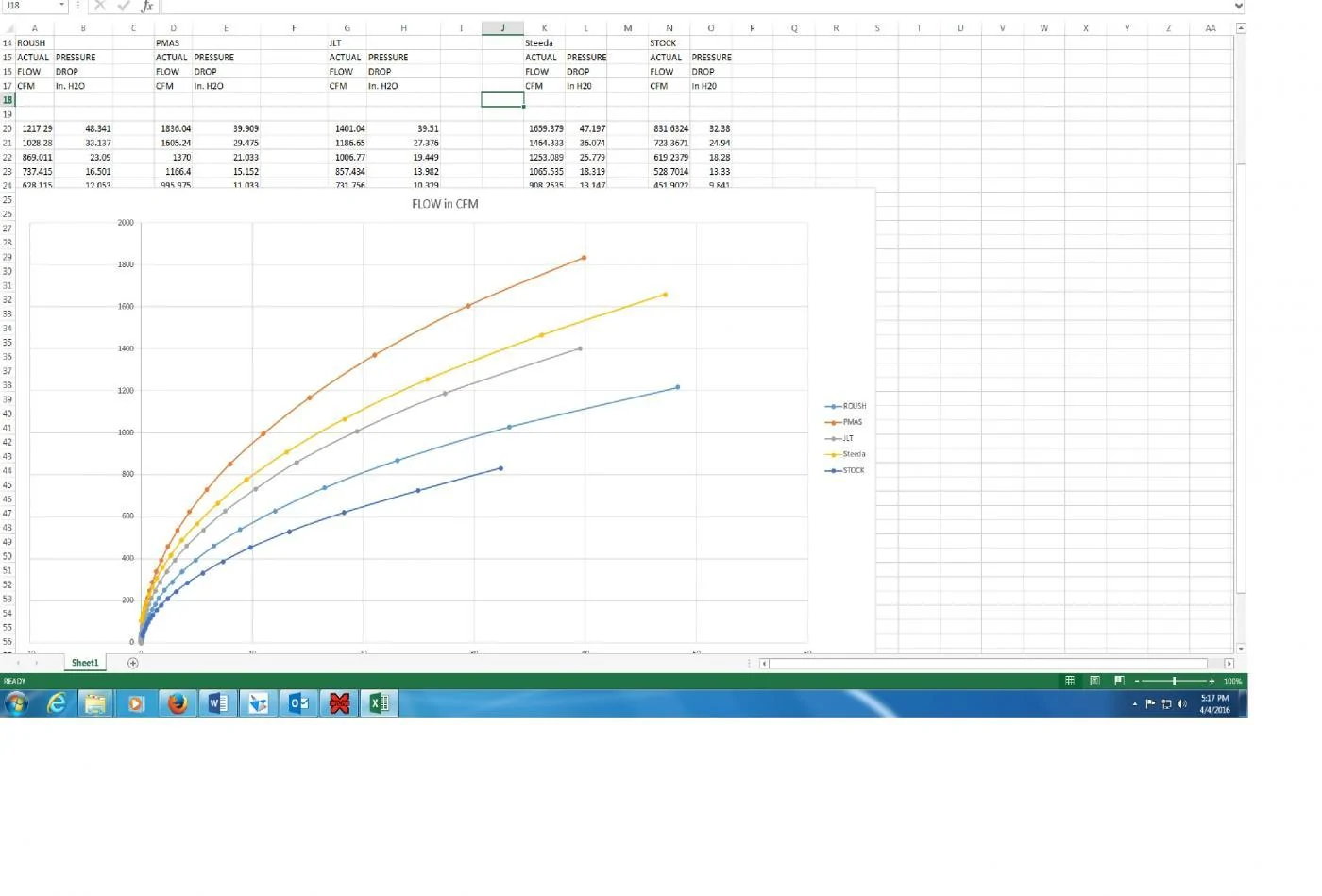Click the zoom in plus icon
Viewport: 1322px width, 896px height.
(1212, 681)
